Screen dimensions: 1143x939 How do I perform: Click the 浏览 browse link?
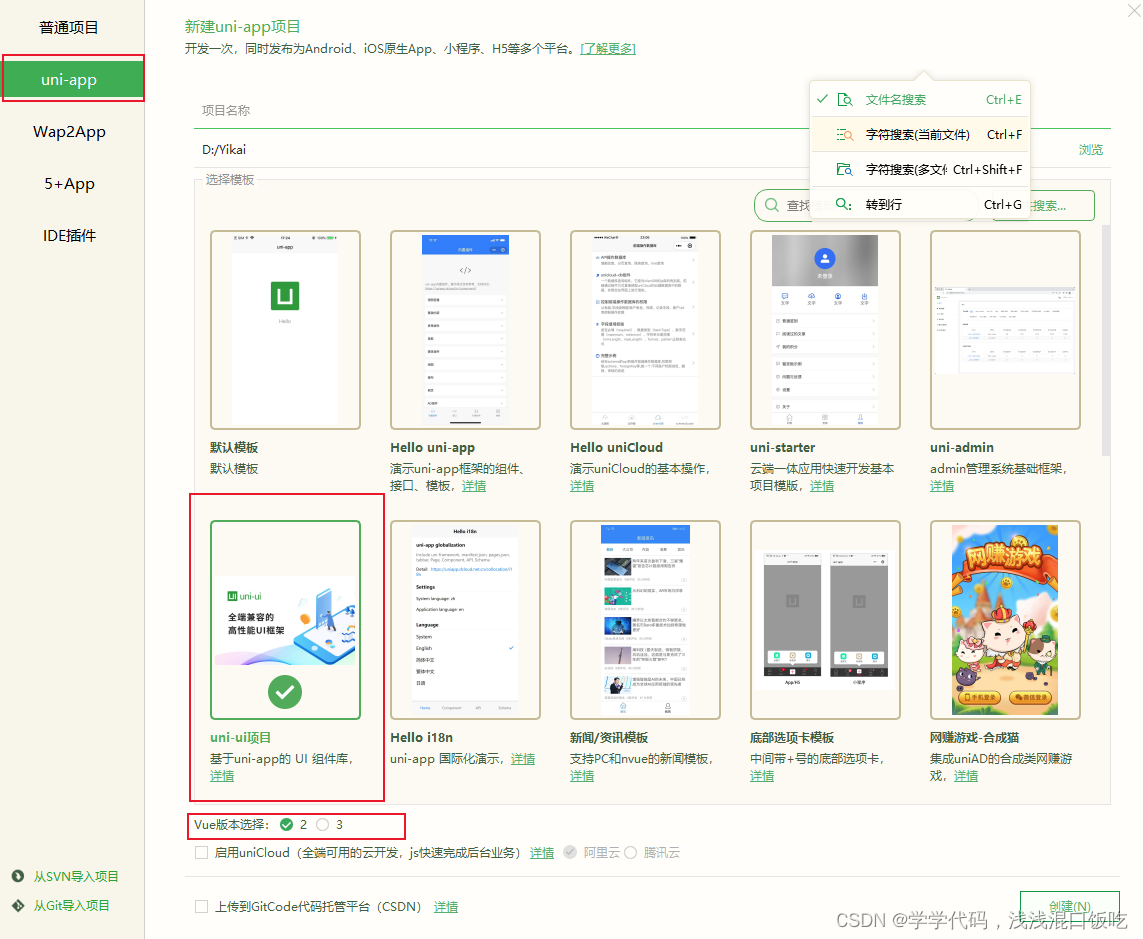pyautogui.click(x=1091, y=149)
